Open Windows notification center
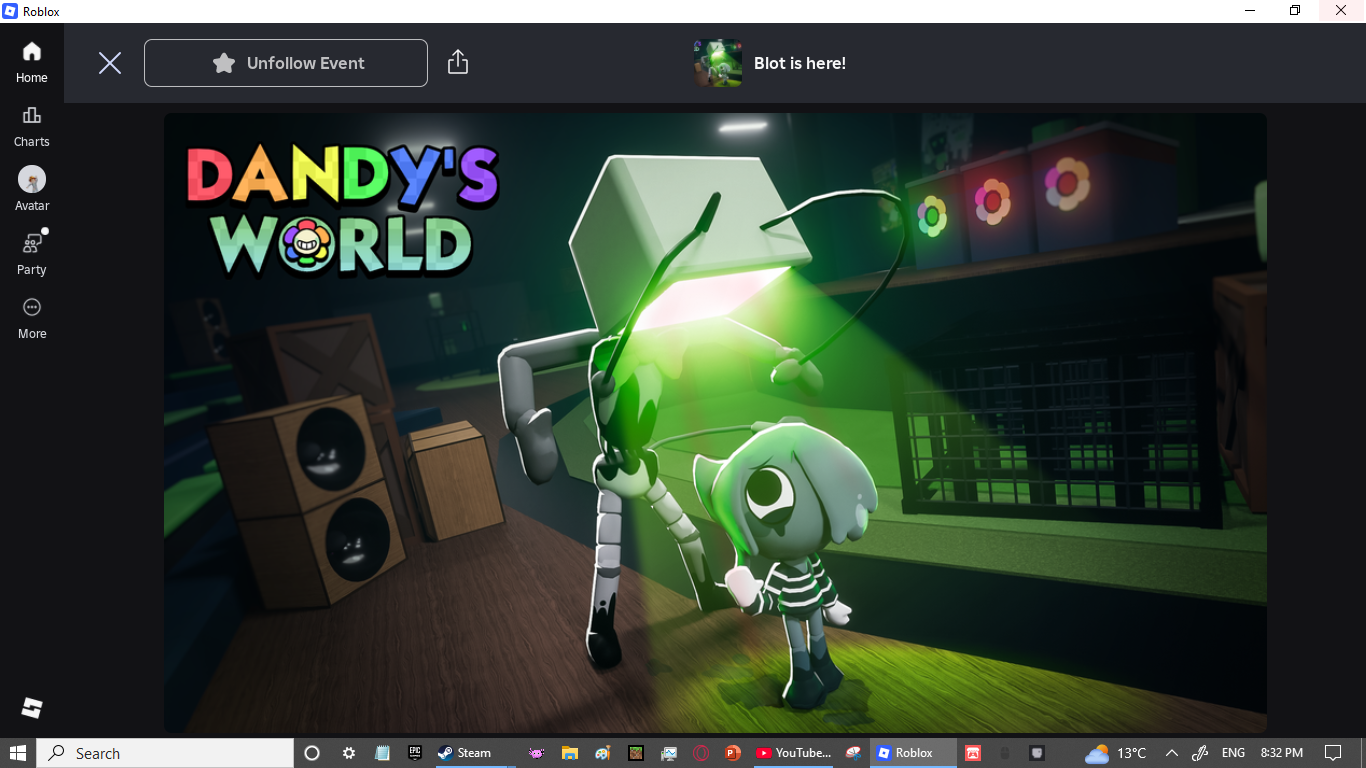 [x=1333, y=753]
